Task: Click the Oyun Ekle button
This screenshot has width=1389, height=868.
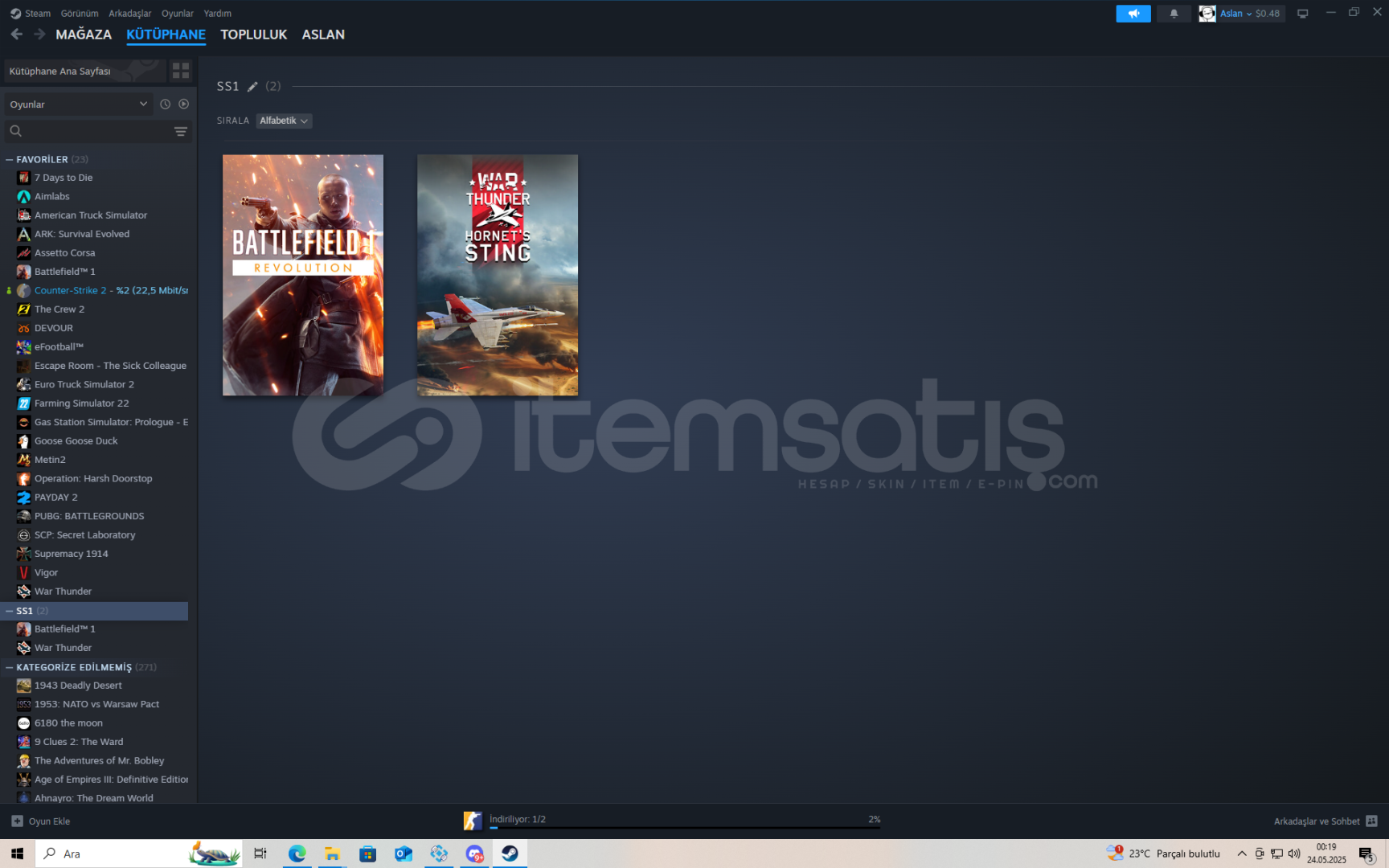Action: pos(40,821)
